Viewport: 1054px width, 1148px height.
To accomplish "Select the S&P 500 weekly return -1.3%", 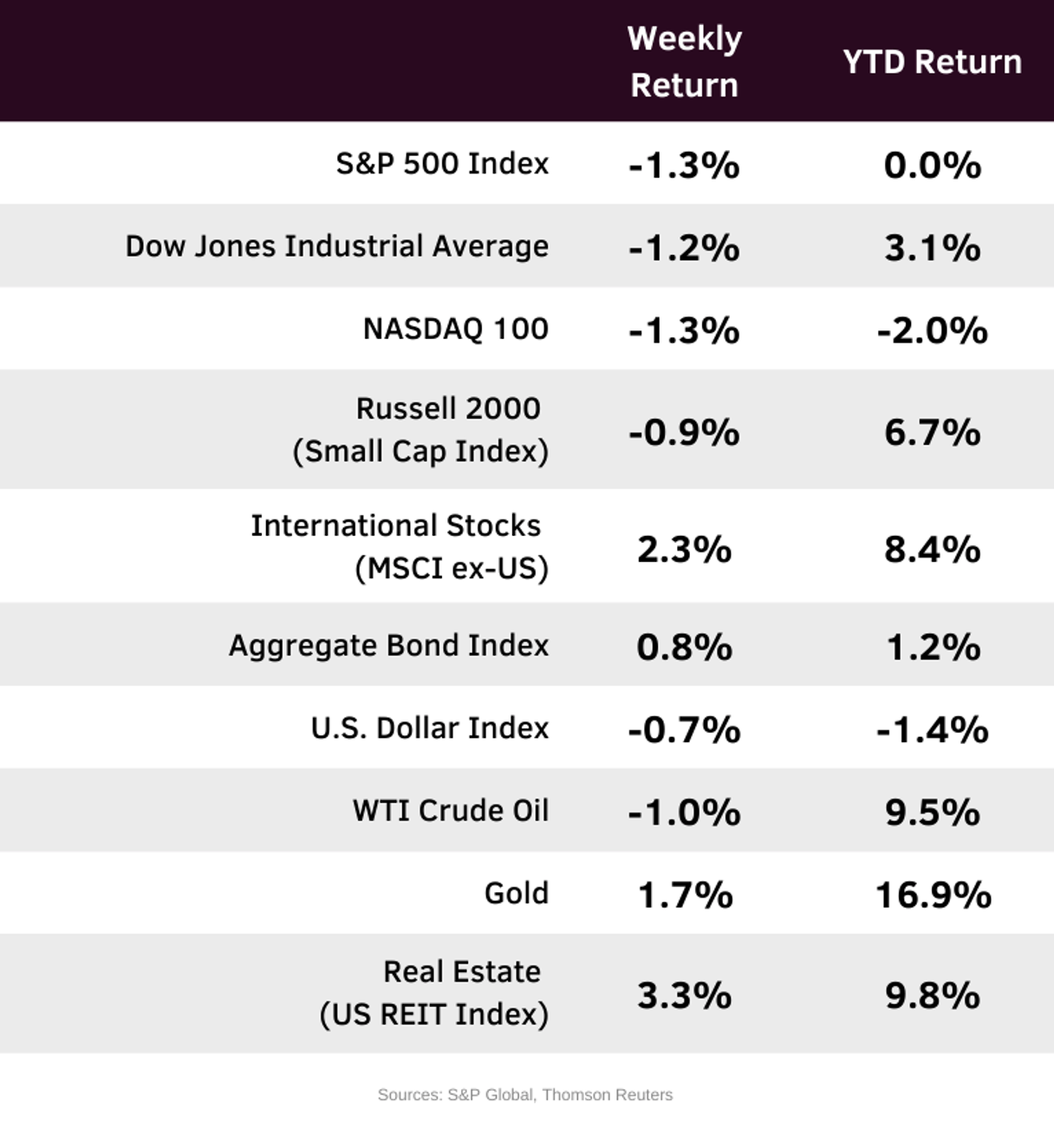I will tap(684, 165).
